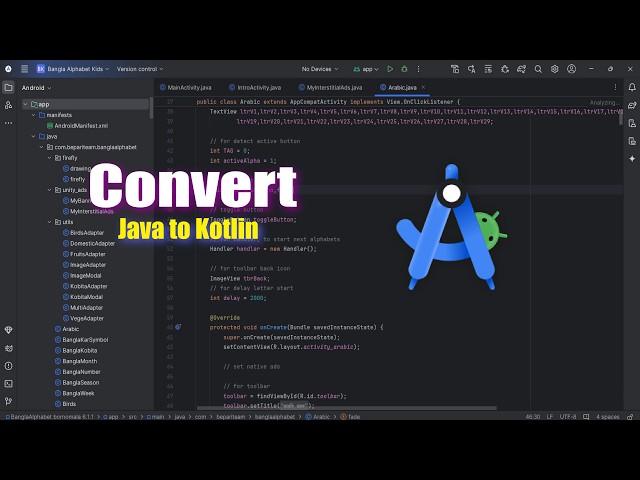Screen dimensions: 640x480
Task: Toggle read-only lock icon in status bar
Action: click(x=630, y=417)
